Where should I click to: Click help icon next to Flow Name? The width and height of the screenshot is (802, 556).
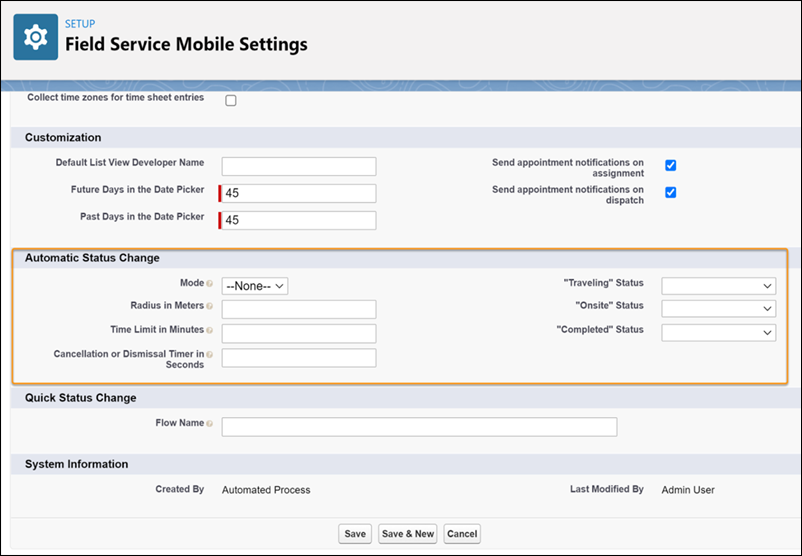(x=210, y=423)
